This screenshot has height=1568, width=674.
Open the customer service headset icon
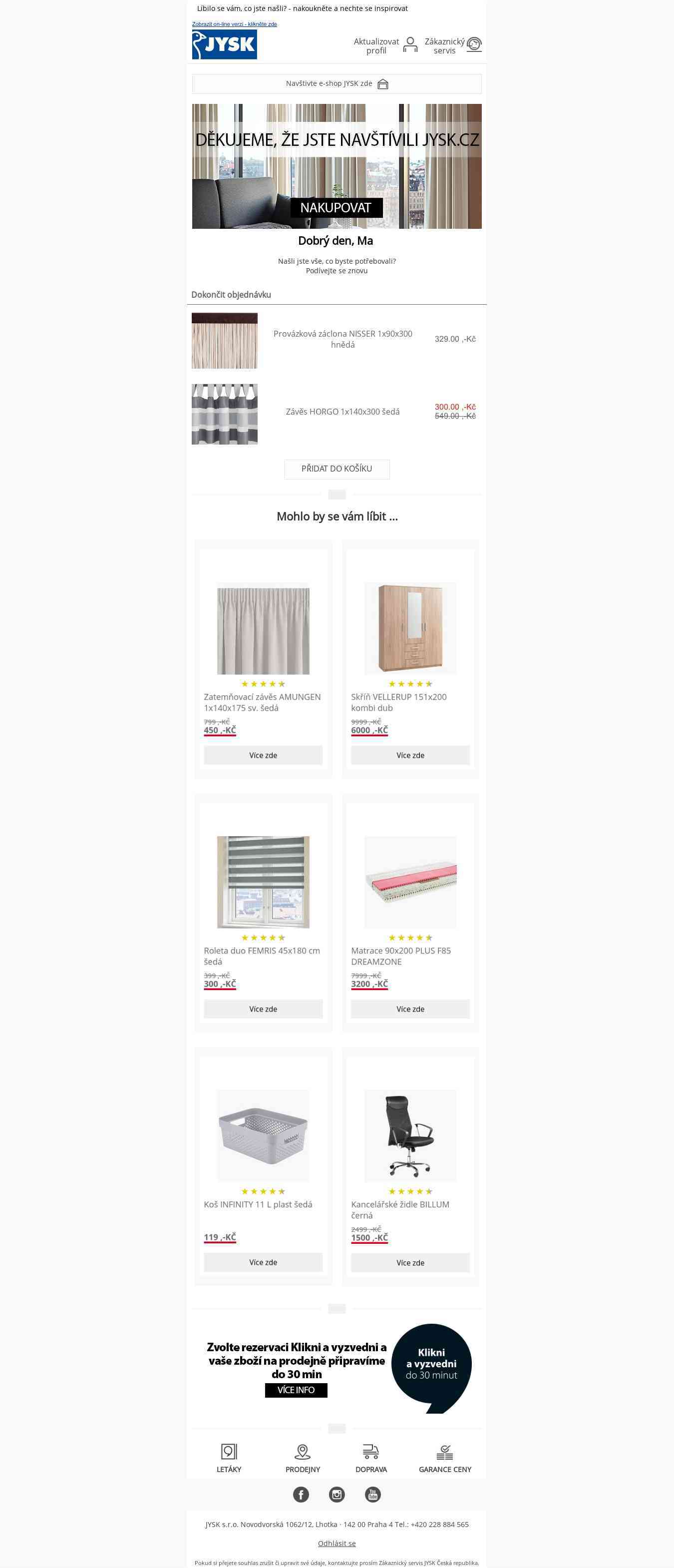[474, 44]
